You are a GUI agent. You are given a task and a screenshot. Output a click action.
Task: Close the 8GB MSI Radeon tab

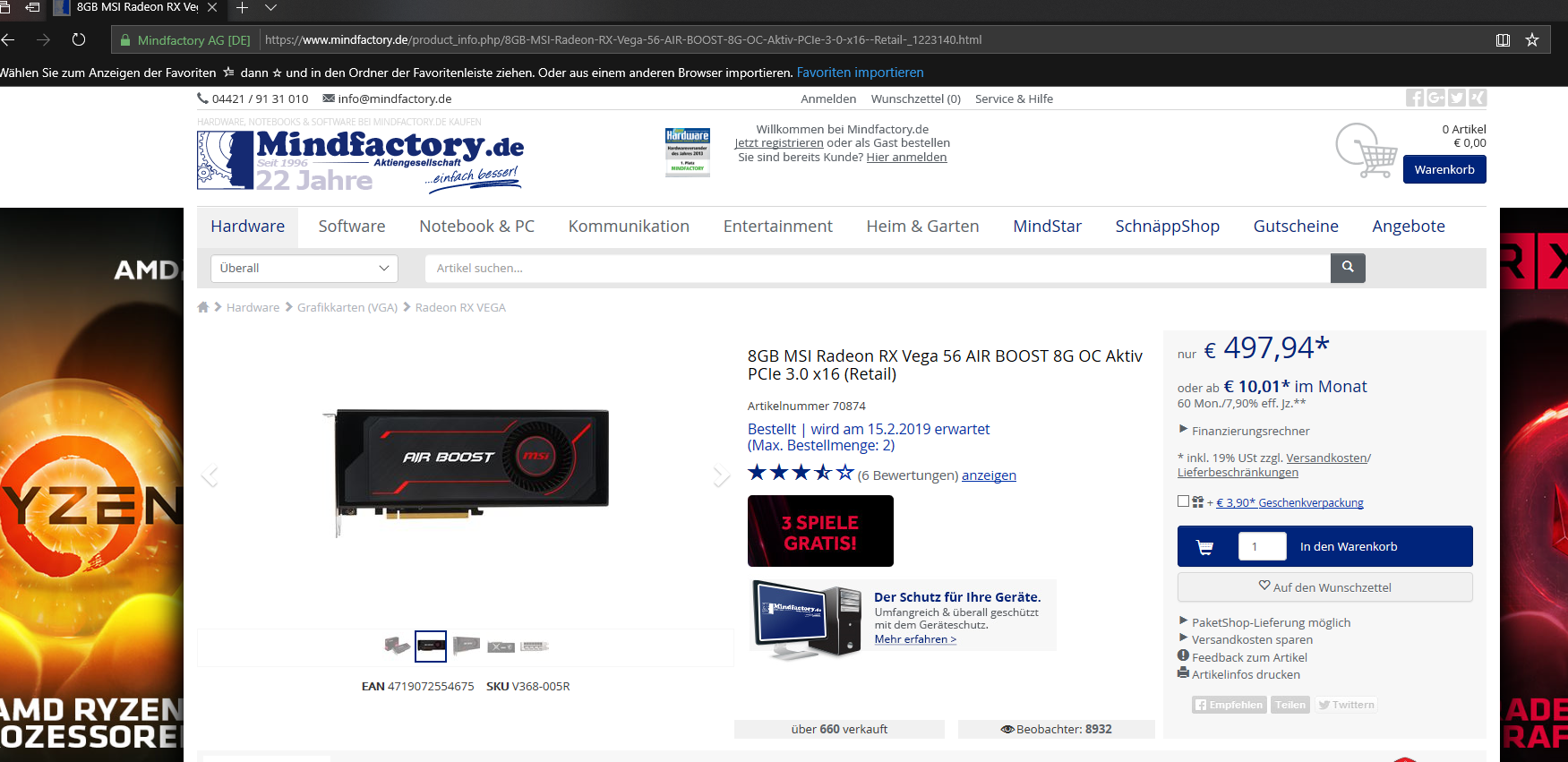212,7
